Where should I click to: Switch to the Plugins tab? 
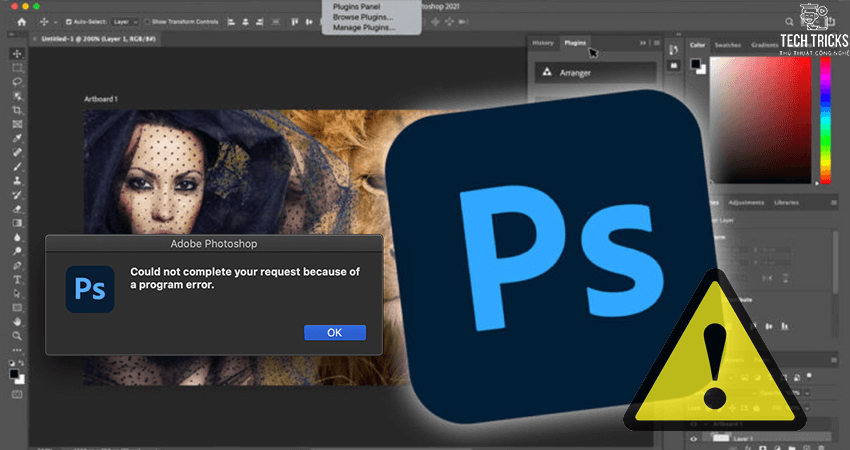pos(575,43)
